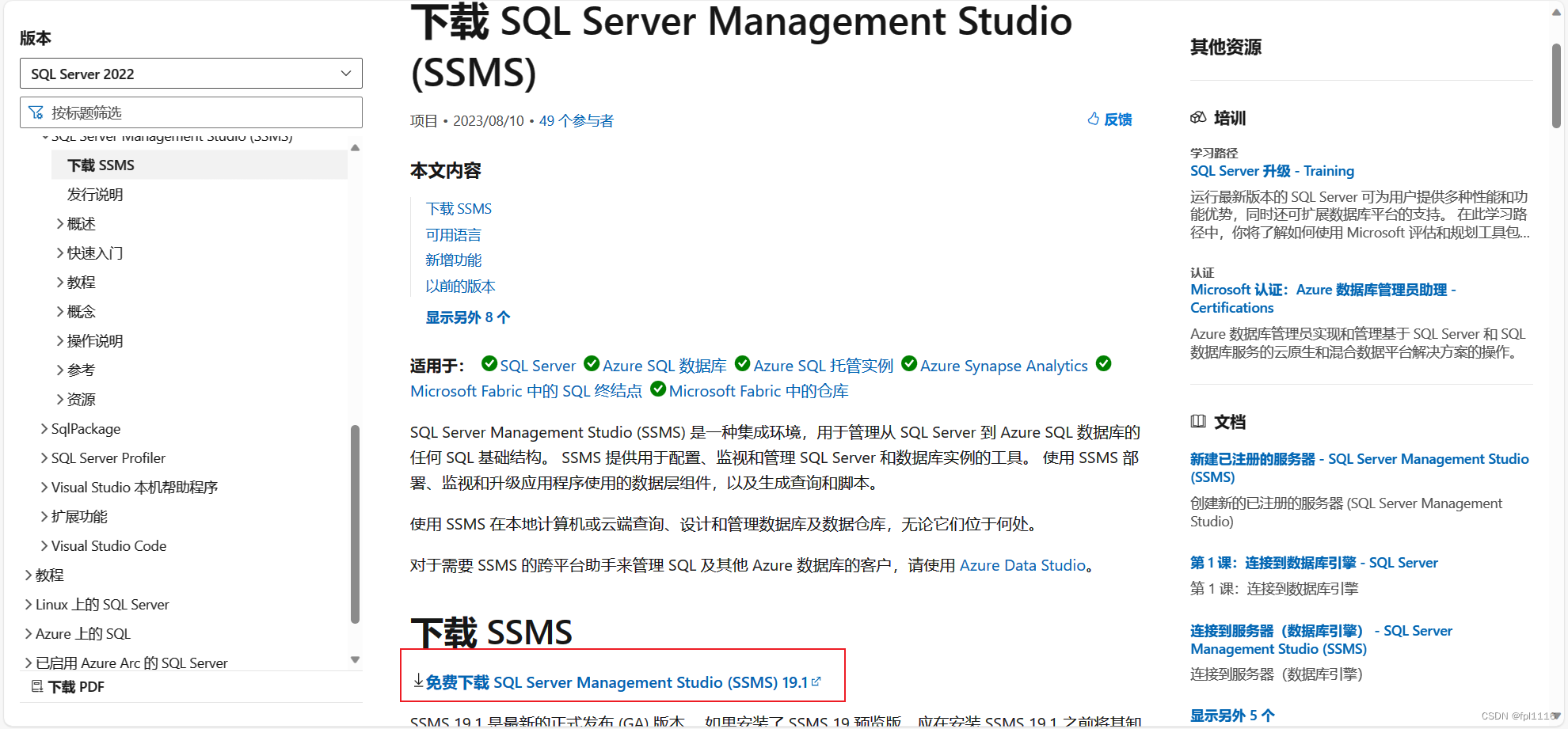The image size is (1568, 729).
Task: Open 第 1 课：连接到数据库引擎 link
Action: (1314, 563)
